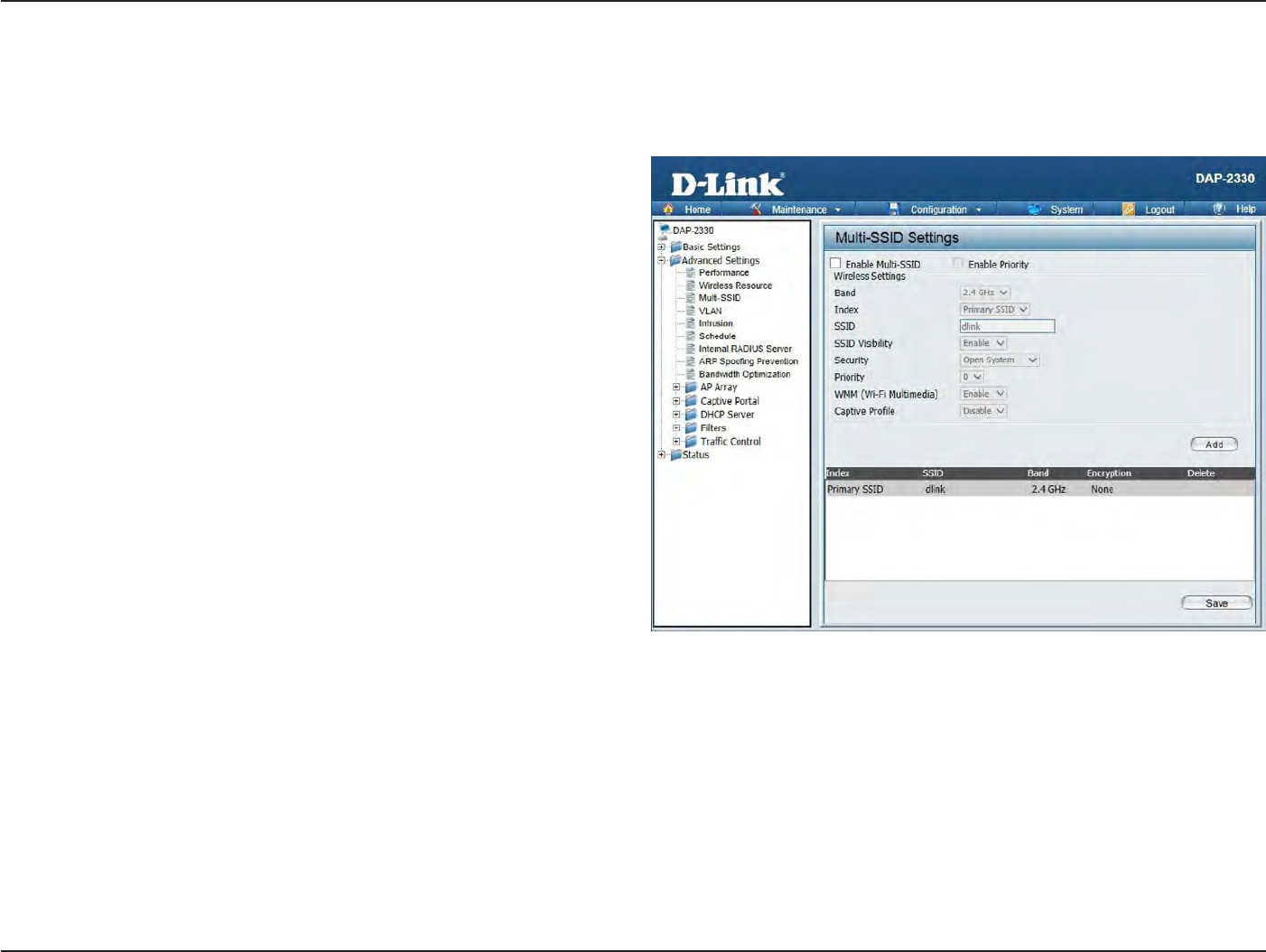
Task: Click the Performance page icon
Action: click(x=691, y=273)
